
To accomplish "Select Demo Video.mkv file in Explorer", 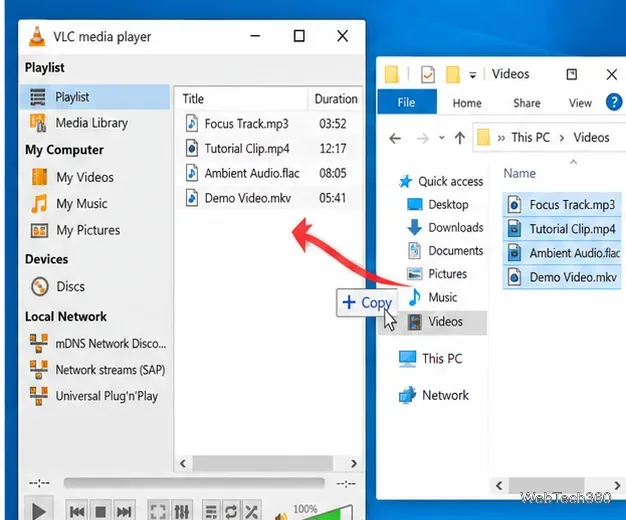I will tap(562, 277).
